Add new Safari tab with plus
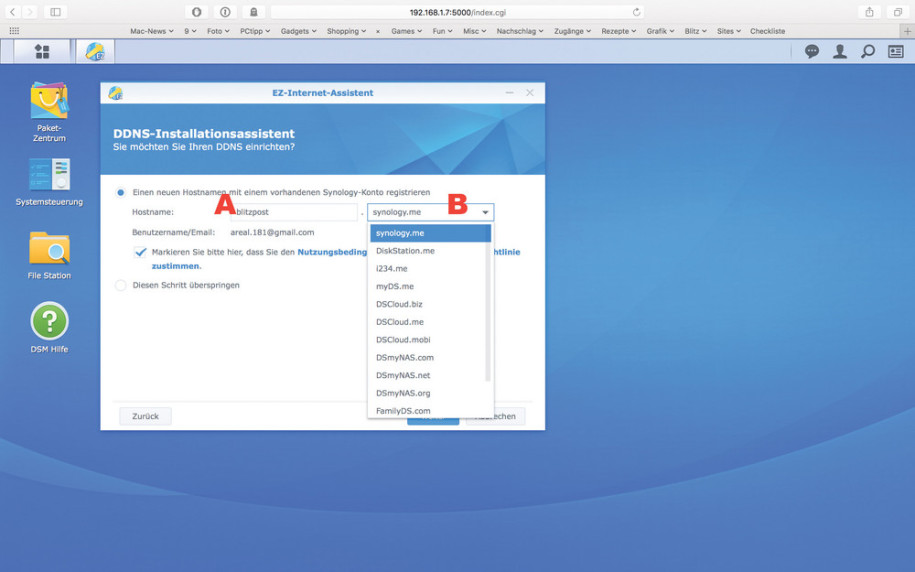 (x=907, y=31)
